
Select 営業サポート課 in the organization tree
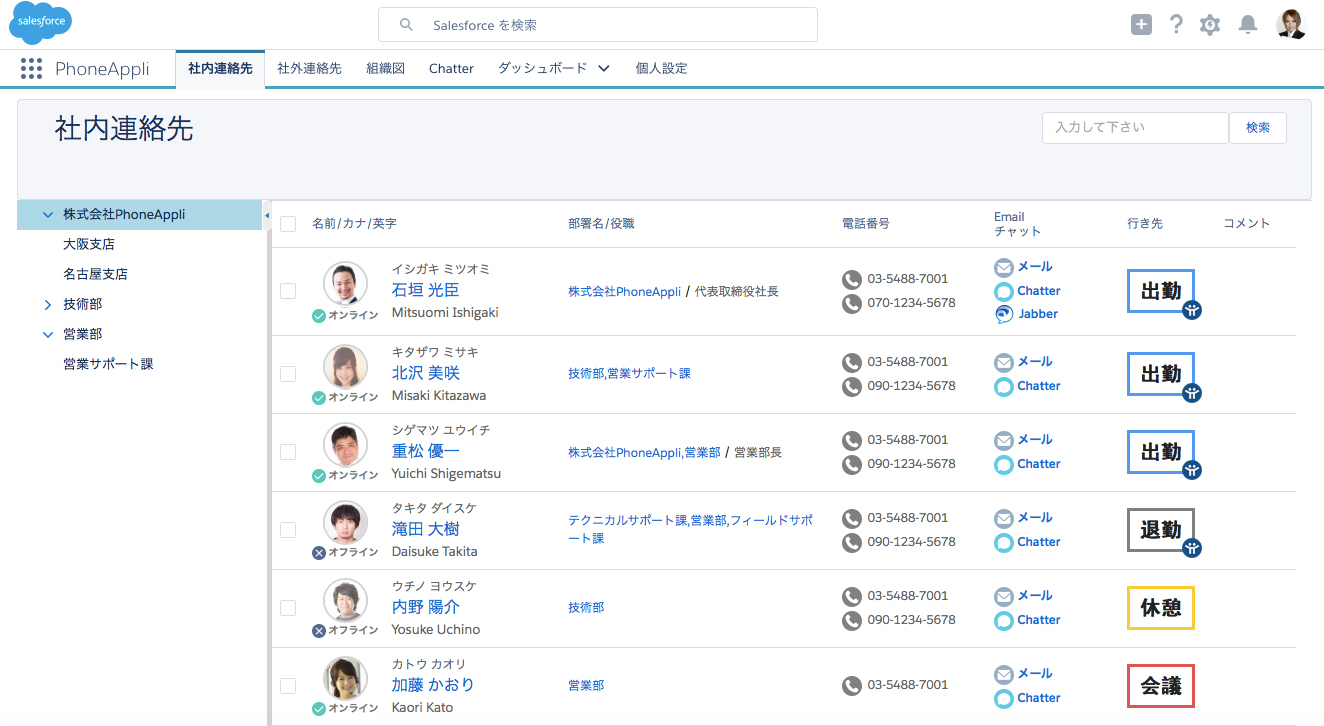[108, 364]
